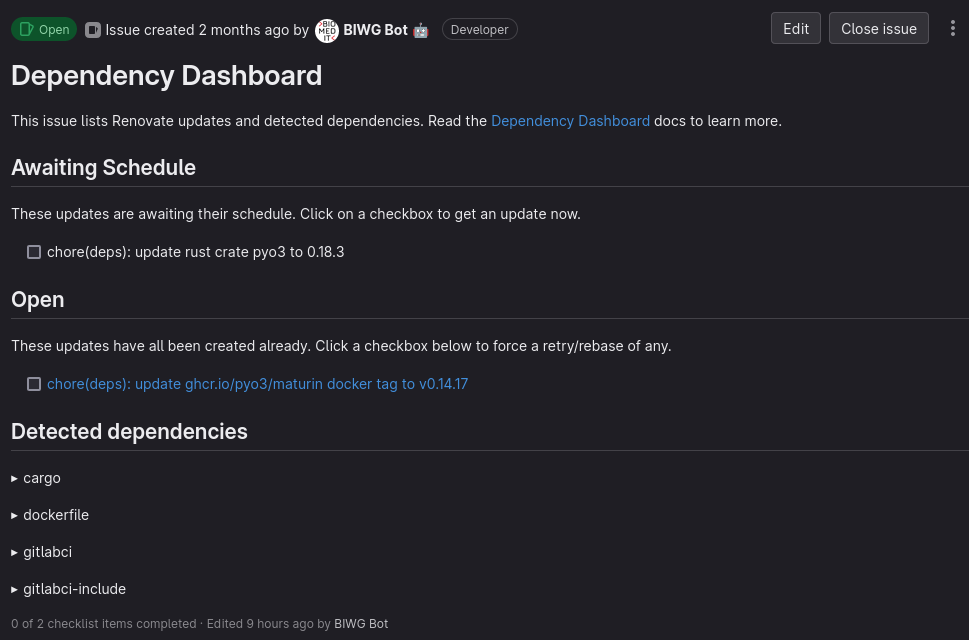Click the Detected dependencies heading
The height and width of the screenshot is (640, 969).
pyautogui.click(x=129, y=431)
